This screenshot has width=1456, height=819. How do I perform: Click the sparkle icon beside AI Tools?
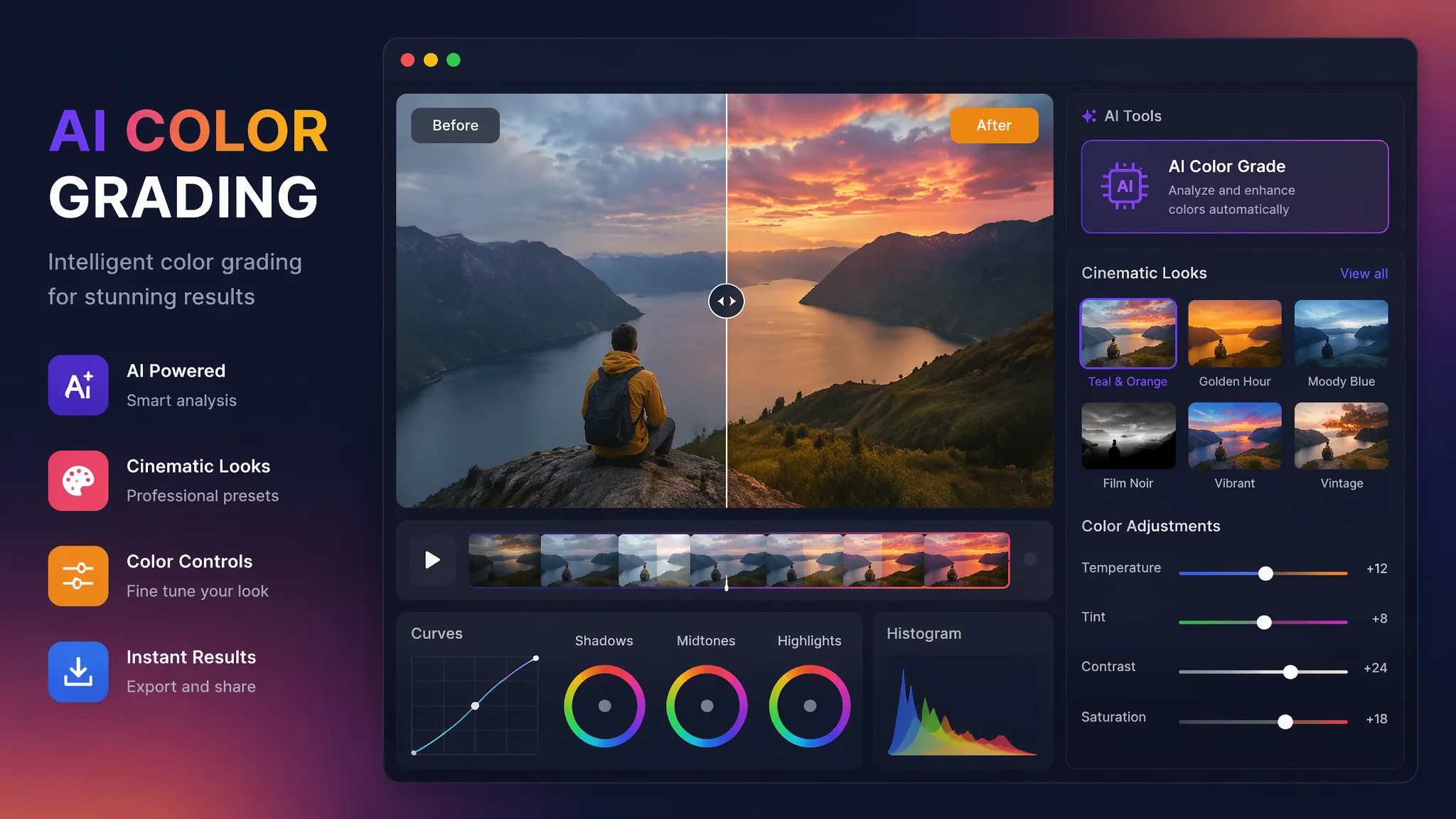click(1089, 116)
